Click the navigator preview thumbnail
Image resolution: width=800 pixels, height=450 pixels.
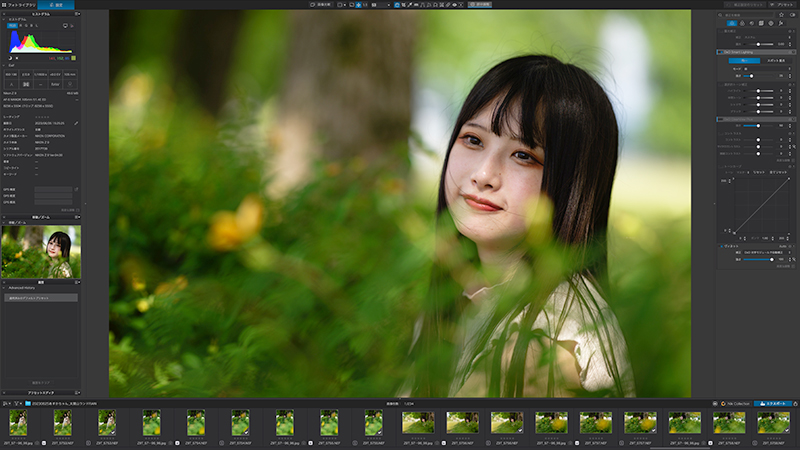click(x=41, y=252)
